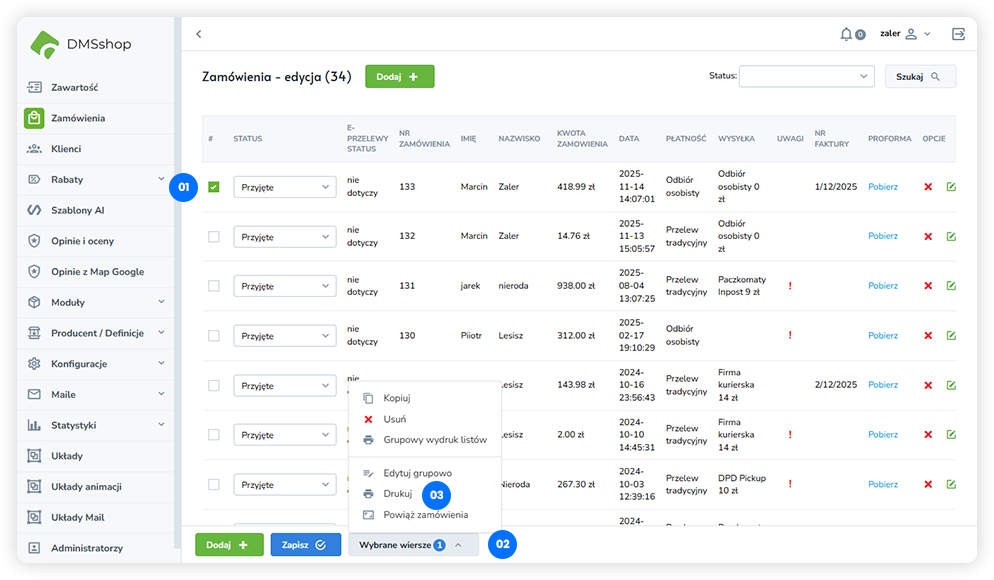The height and width of the screenshot is (580, 994).
Task: Open the Status filter dropdown
Action: point(806,76)
